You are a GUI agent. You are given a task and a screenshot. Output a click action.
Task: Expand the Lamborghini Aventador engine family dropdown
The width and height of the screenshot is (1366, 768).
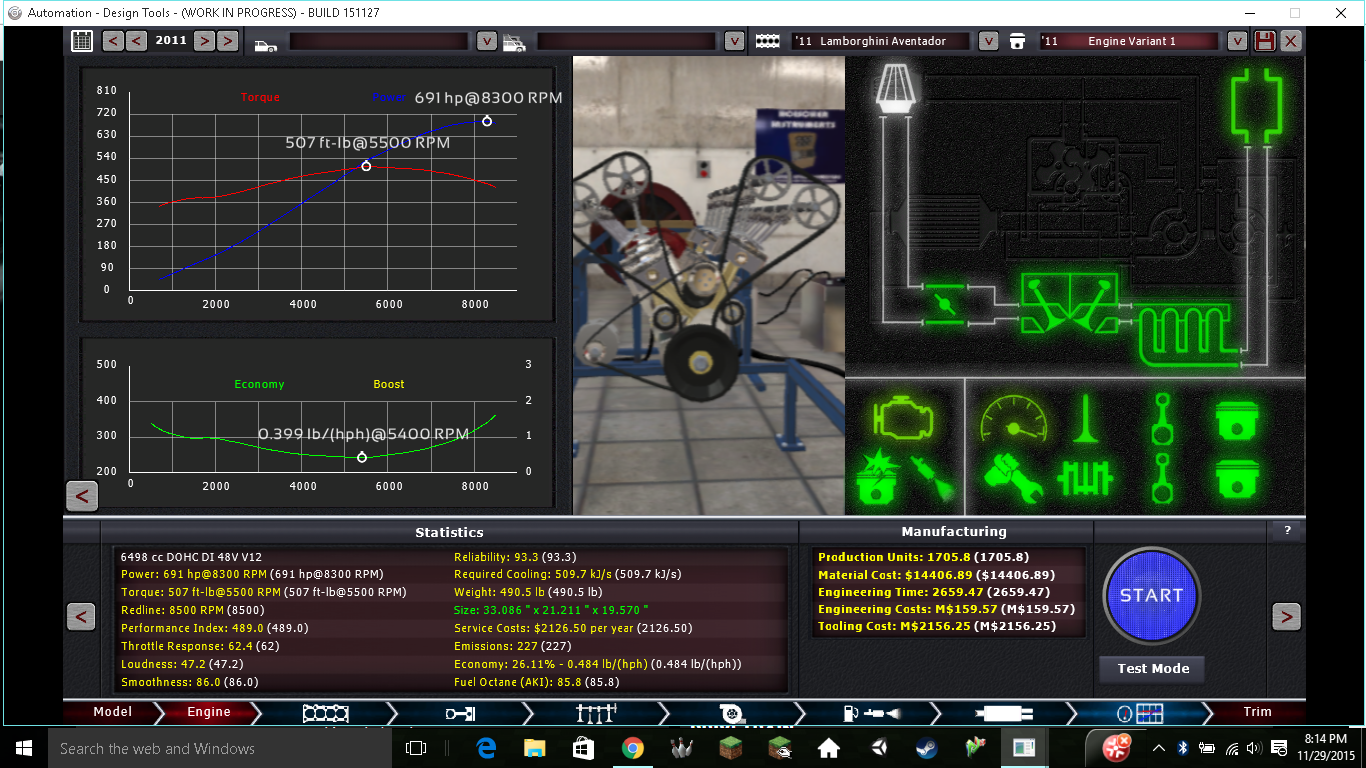point(988,41)
